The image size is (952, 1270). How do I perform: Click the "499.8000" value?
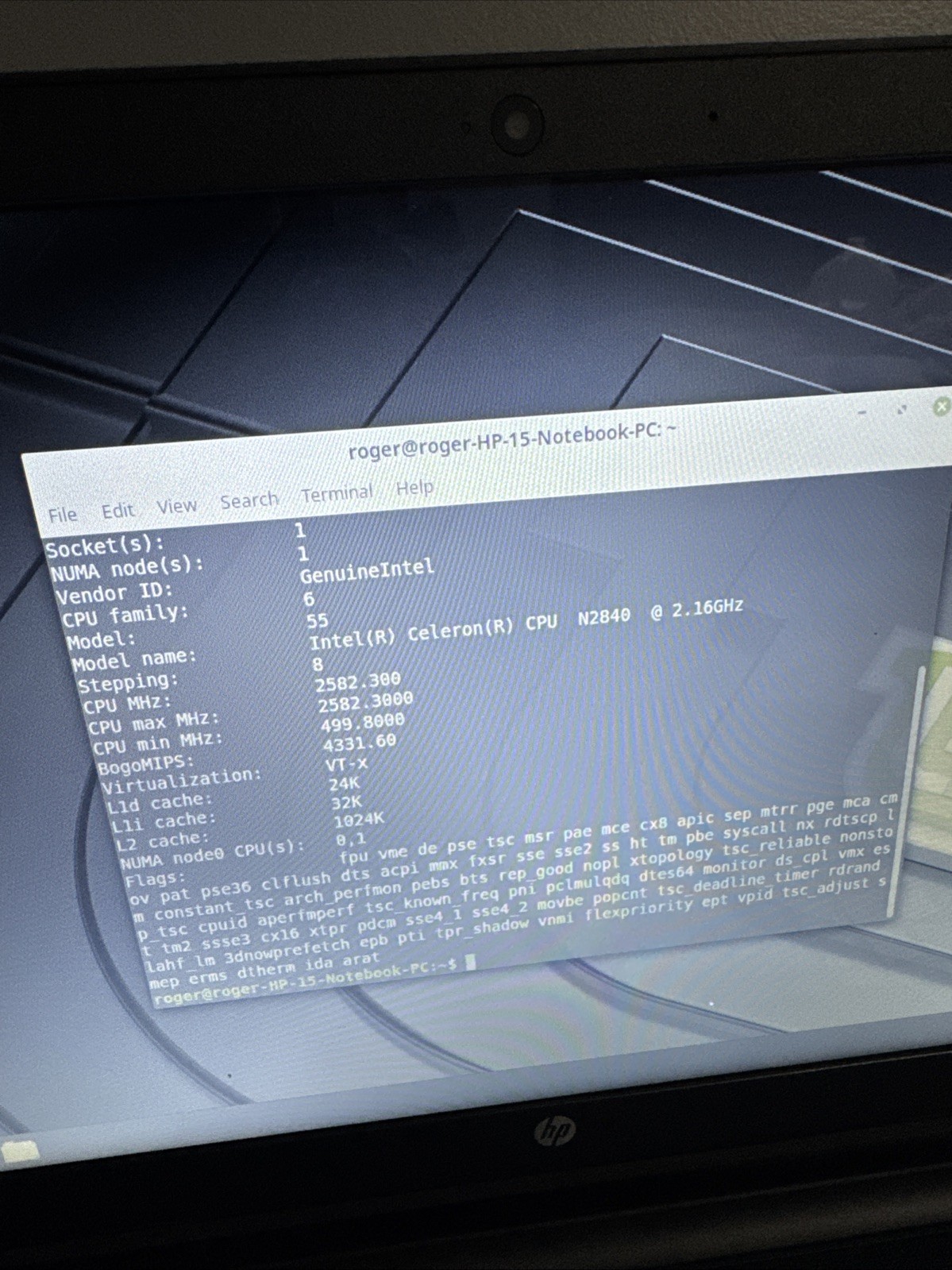[x=362, y=721]
